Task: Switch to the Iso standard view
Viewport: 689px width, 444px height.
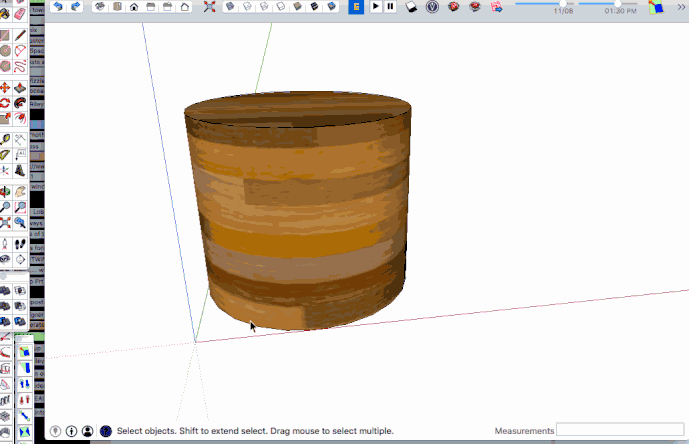Action: point(100,7)
